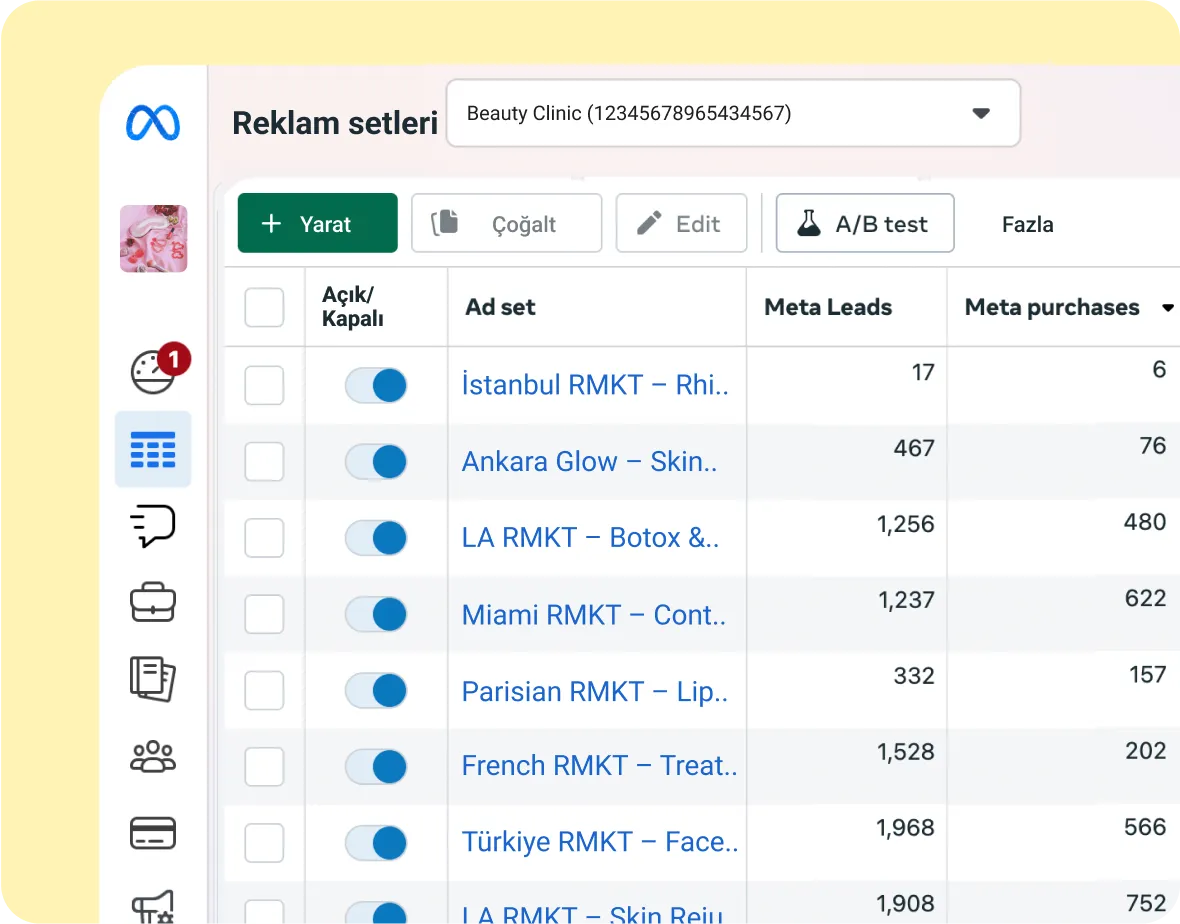Click the Beauty Clinic profile thumbnail
Image resolution: width=1180 pixels, height=924 pixels.
(x=153, y=239)
